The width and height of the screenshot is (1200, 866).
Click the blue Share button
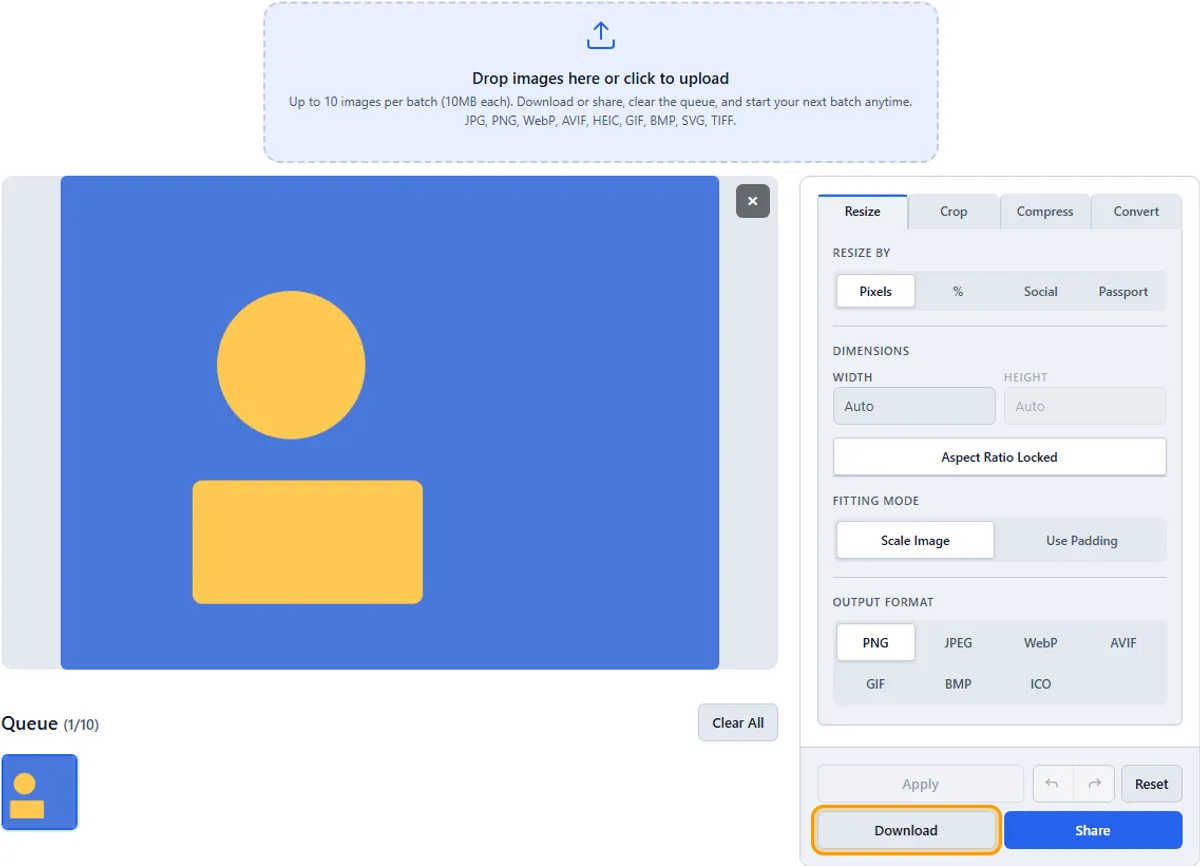1093,830
